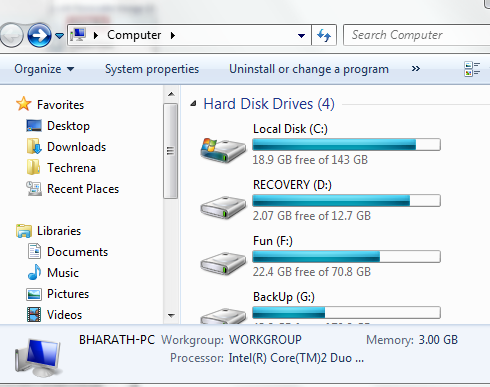Click the BackUp (G:) usage bar
The image size is (490, 387).
pyautogui.click(x=346, y=313)
